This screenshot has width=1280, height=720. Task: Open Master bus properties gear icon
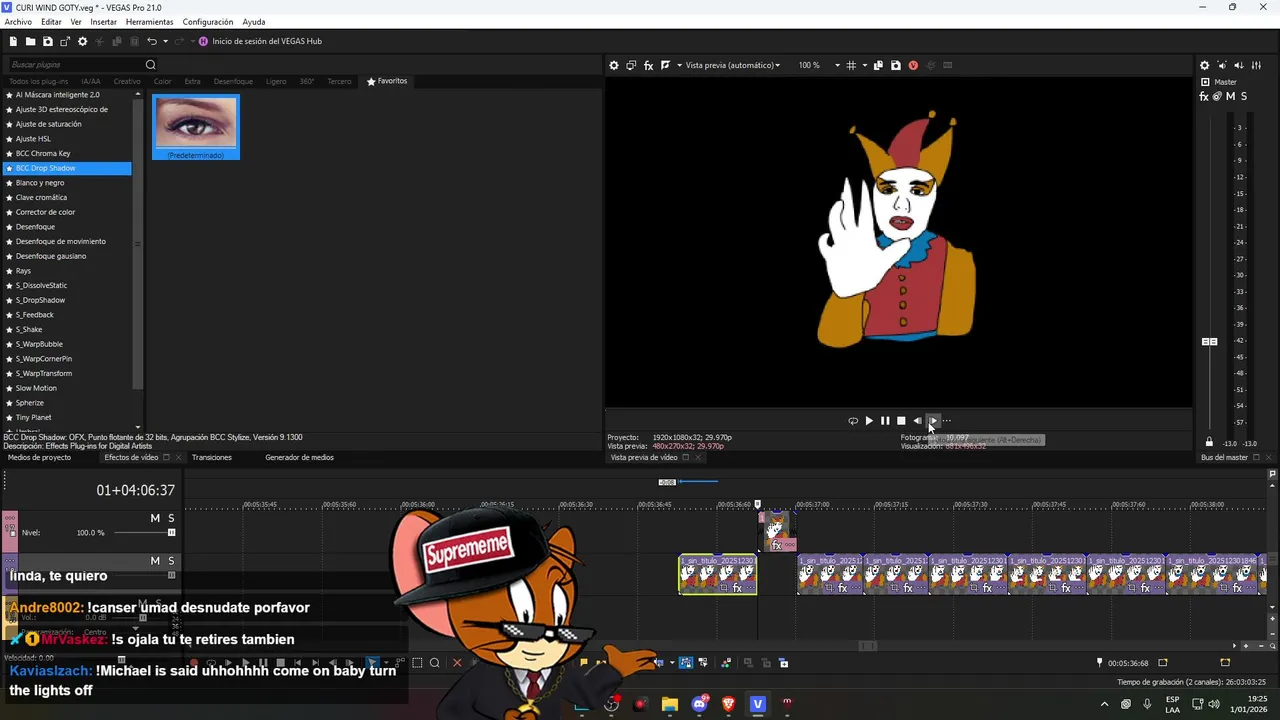tap(1204, 65)
